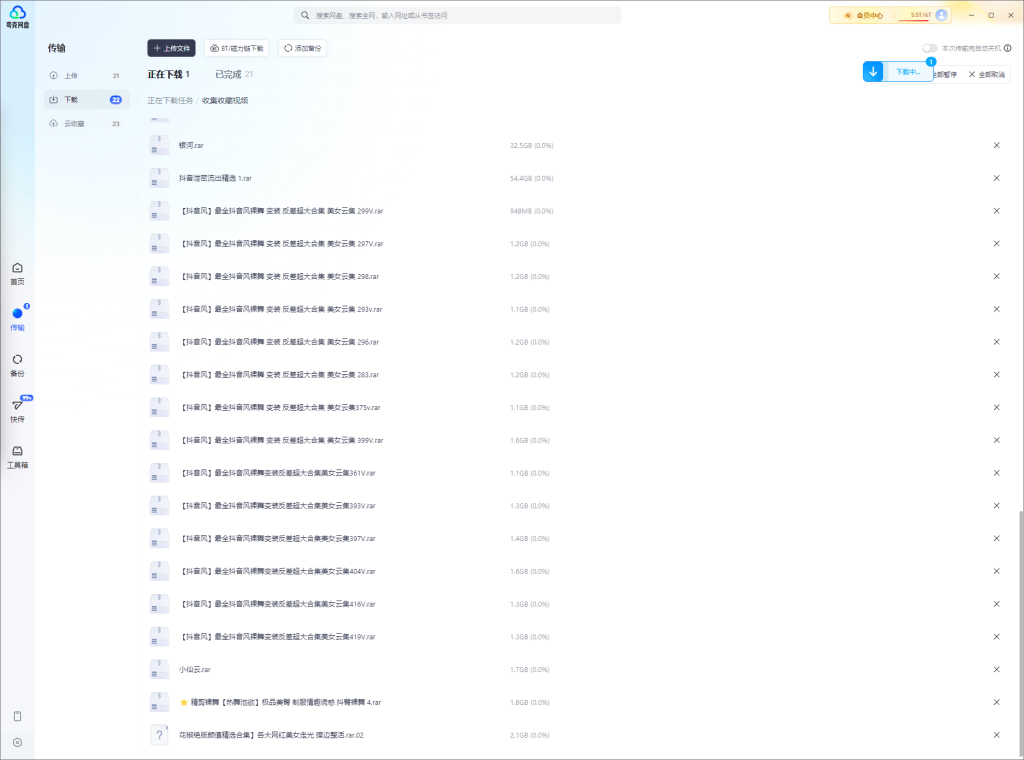Viewport: 1024px width, 760px height.
Task: Click the BT/磁力链下载 button
Action: pyautogui.click(x=236, y=48)
